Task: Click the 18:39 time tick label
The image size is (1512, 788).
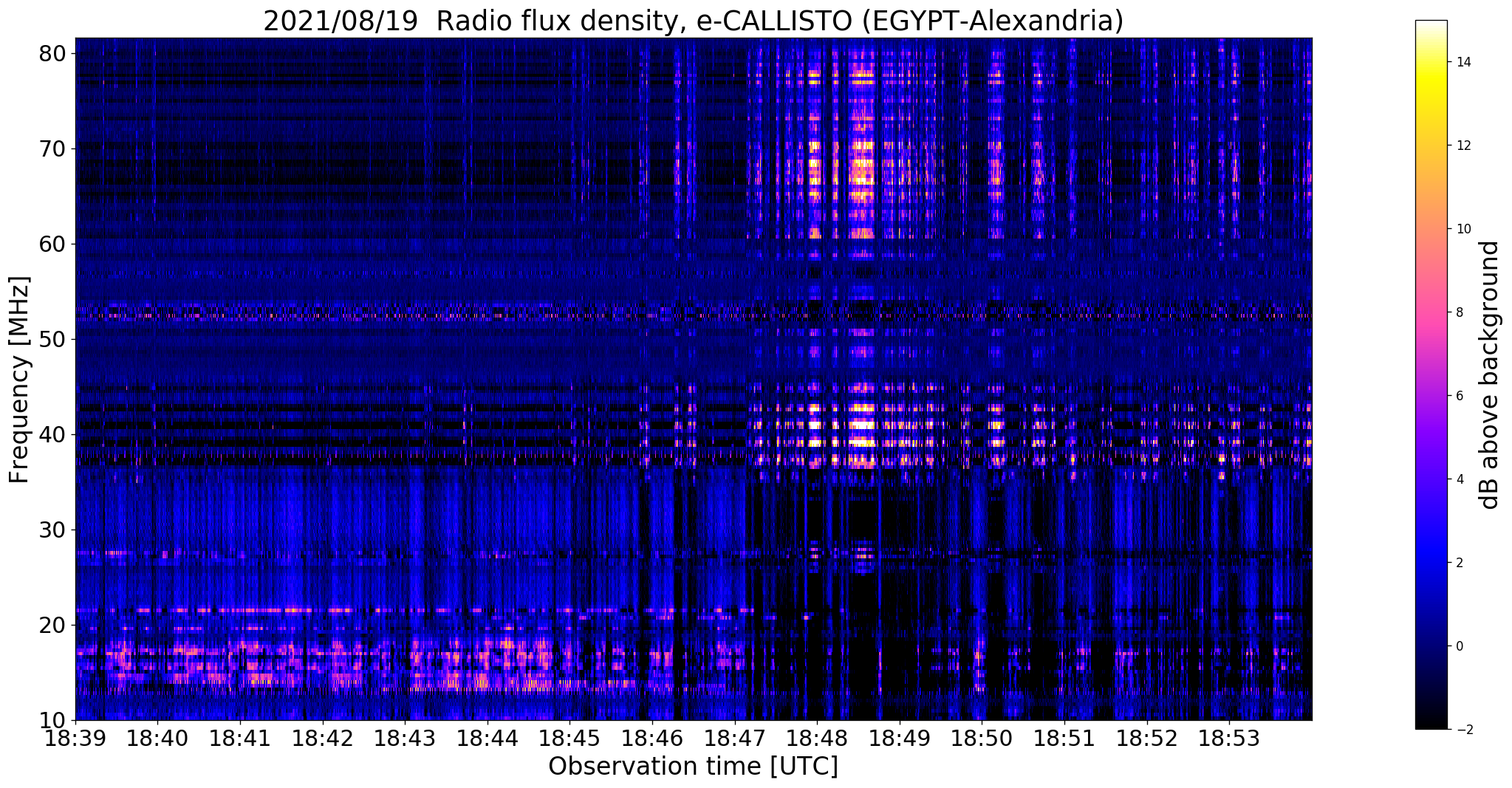Action: [x=75, y=738]
